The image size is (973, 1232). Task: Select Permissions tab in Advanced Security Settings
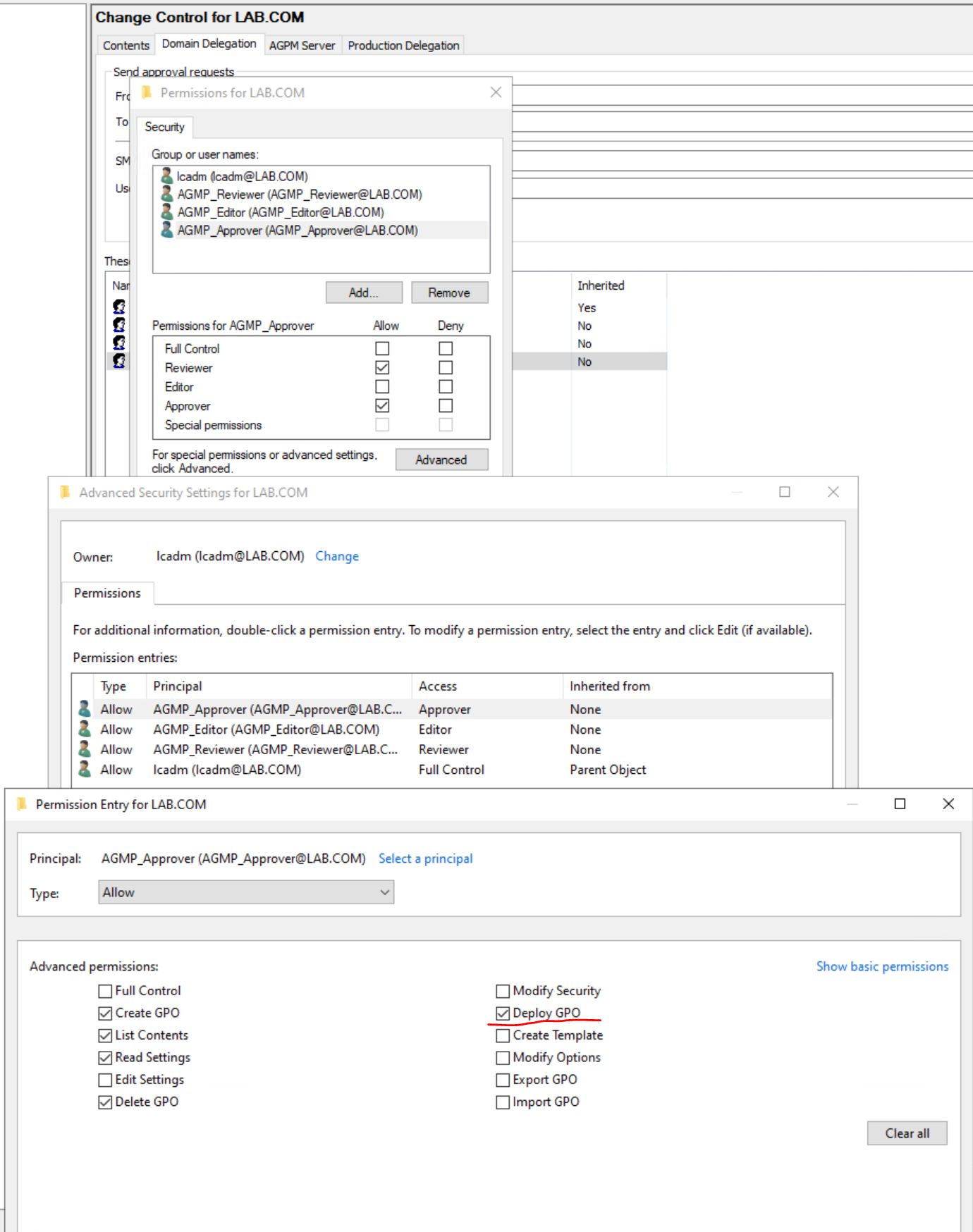pyautogui.click(x=107, y=593)
